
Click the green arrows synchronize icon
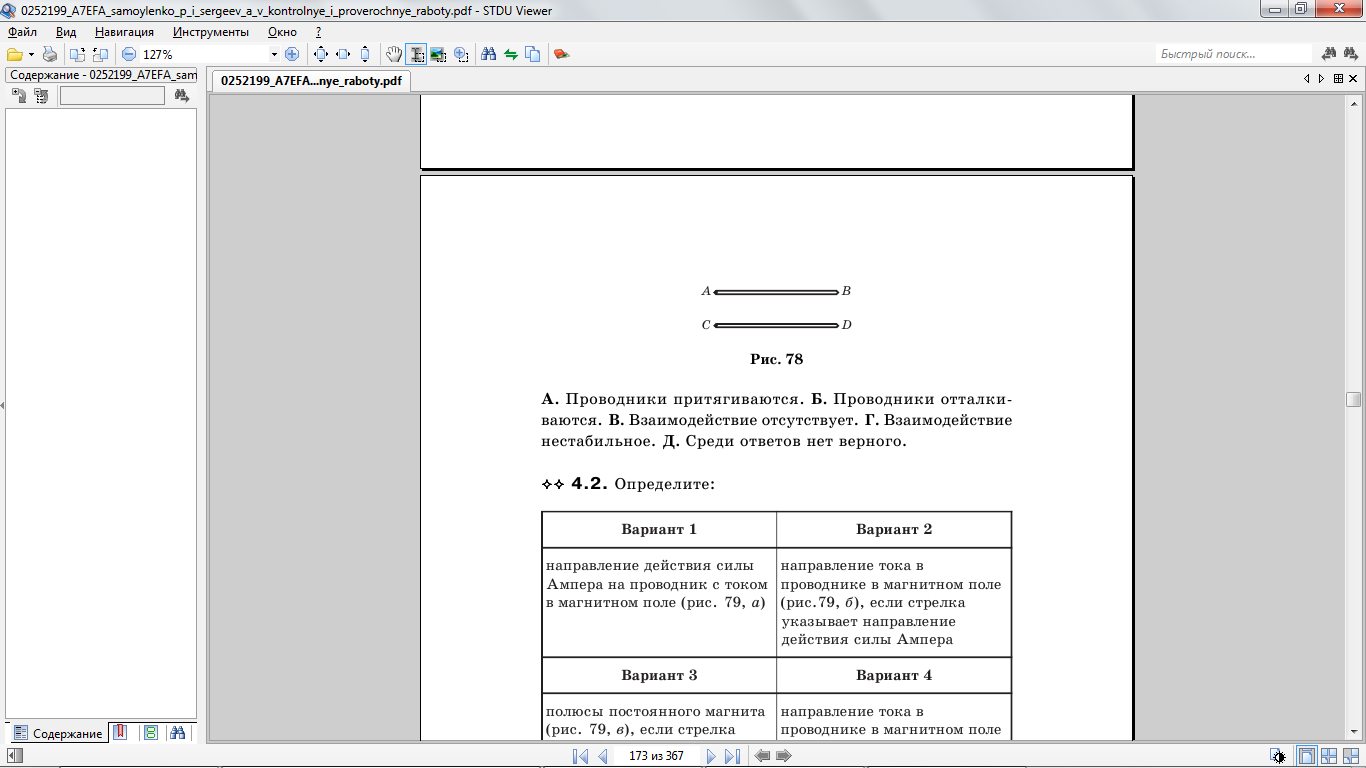click(x=511, y=54)
